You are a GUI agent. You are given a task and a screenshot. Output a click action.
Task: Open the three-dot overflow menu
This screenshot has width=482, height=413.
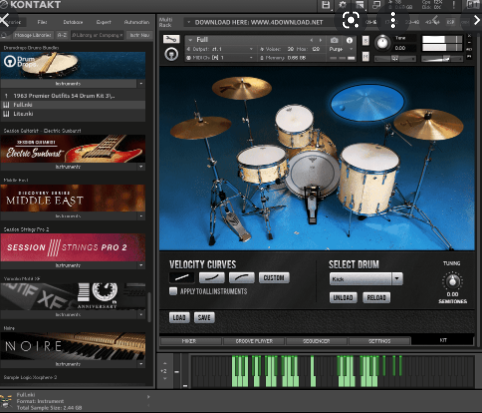point(393,20)
